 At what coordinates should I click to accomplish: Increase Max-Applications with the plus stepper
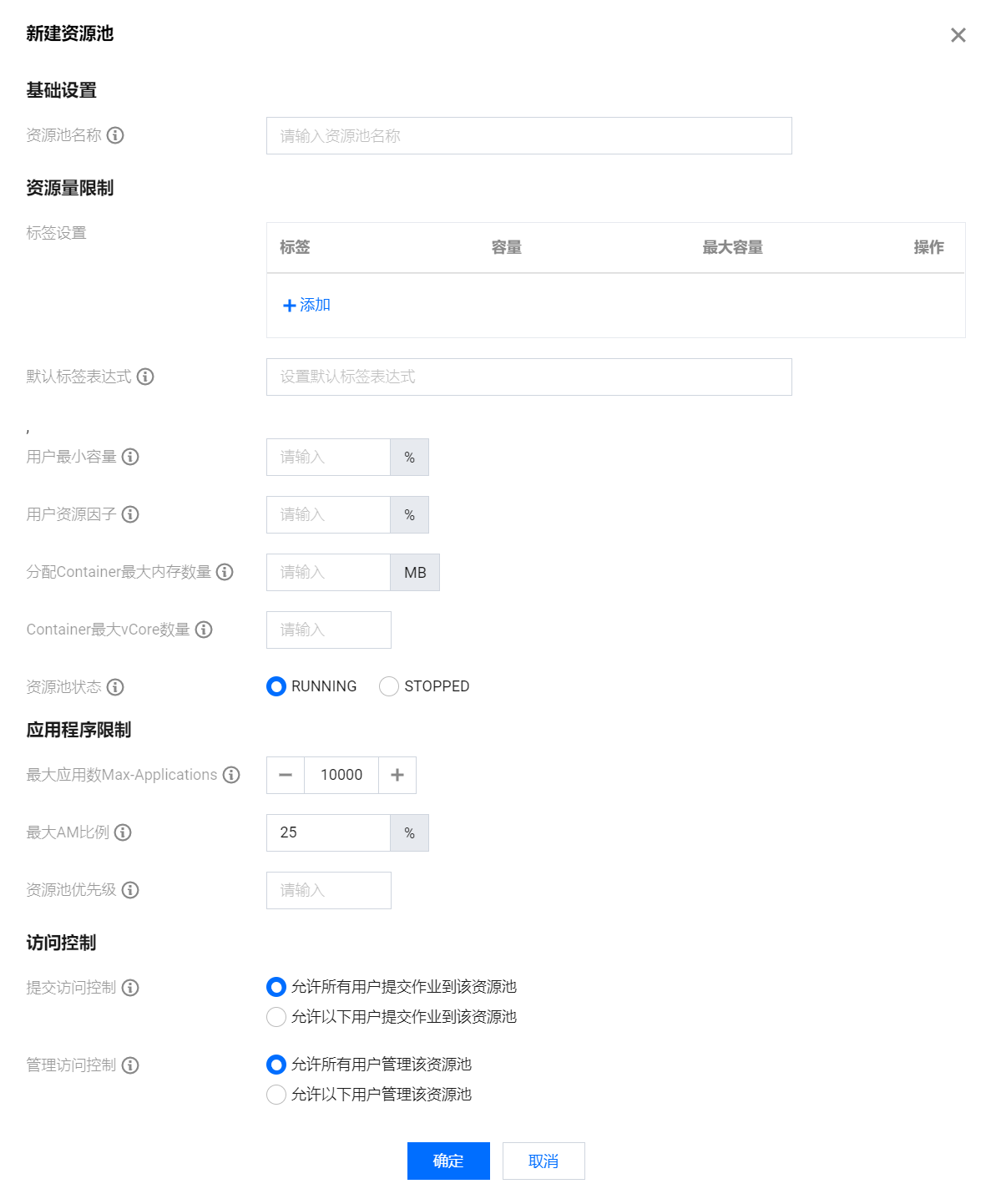coord(397,775)
